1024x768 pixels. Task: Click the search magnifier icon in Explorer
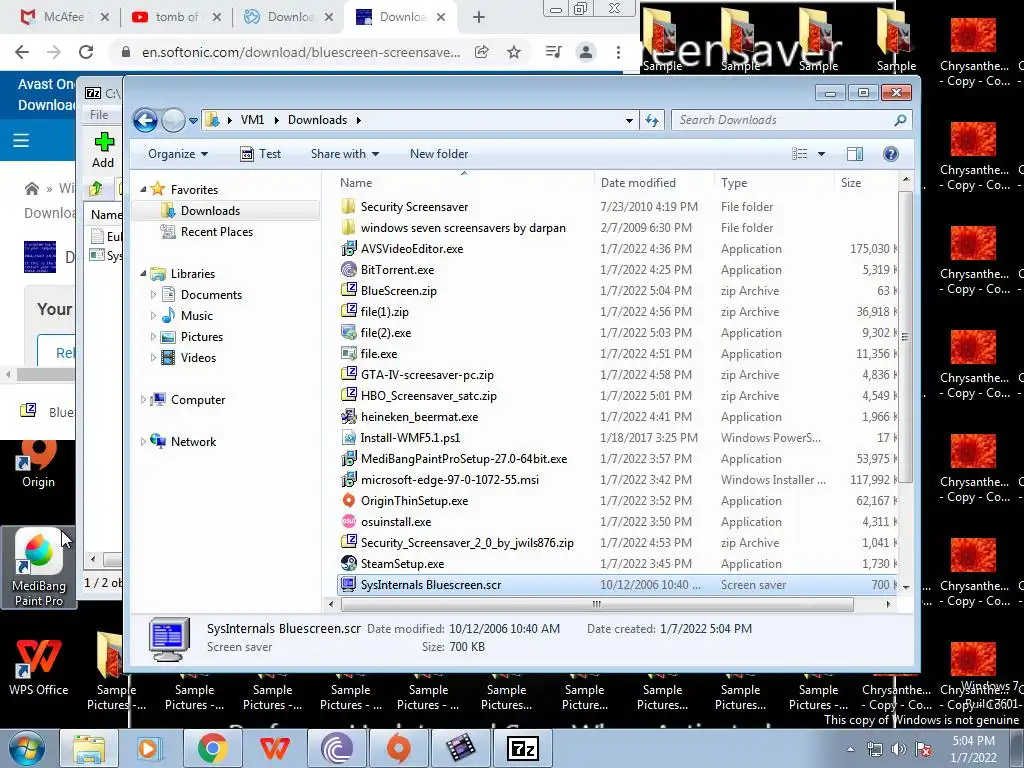click(x=901, y=120)
